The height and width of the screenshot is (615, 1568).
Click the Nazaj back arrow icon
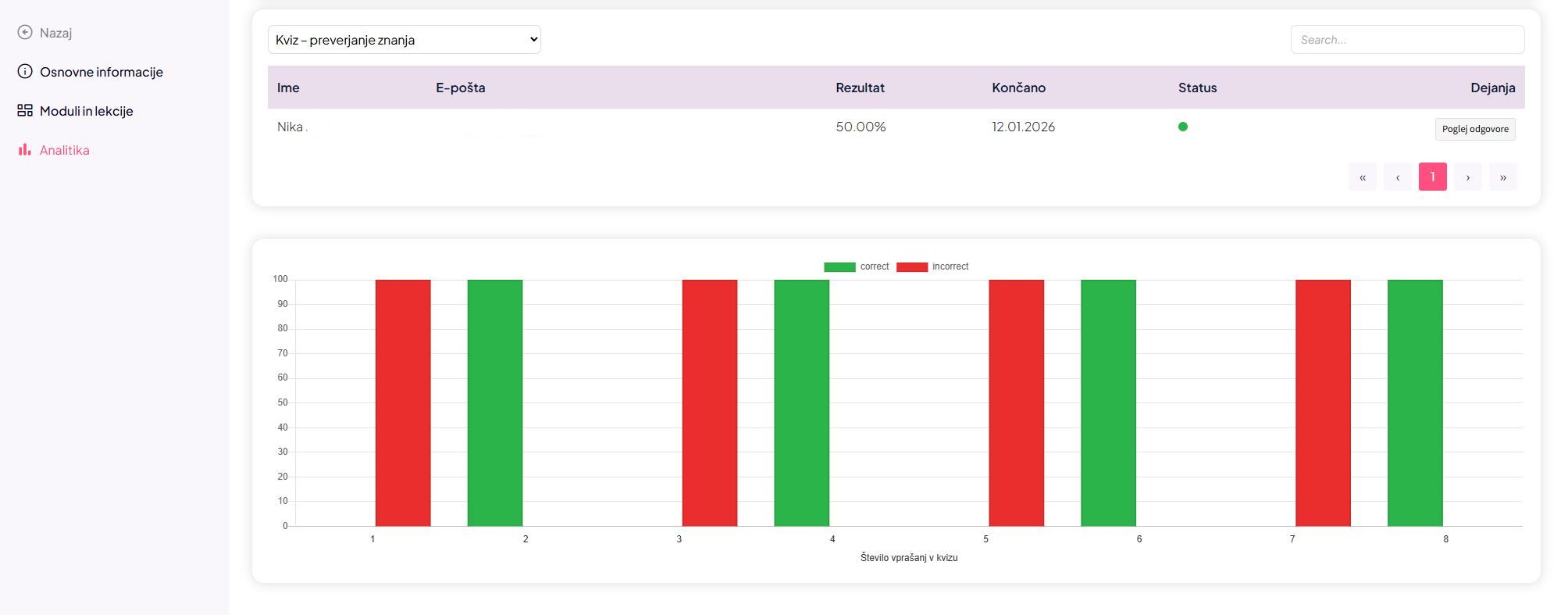[25, 32]
